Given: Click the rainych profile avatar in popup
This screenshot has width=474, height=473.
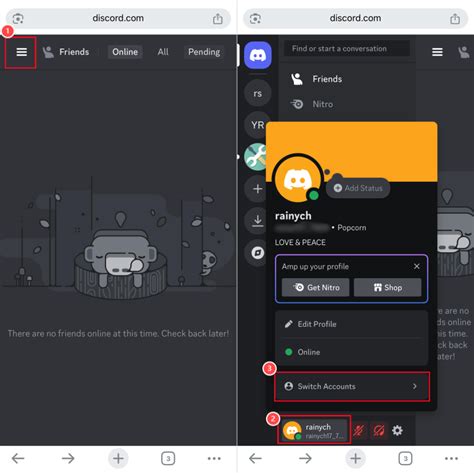Looking at the screenshot, I should pyautogui.click(x=298, y=179).
